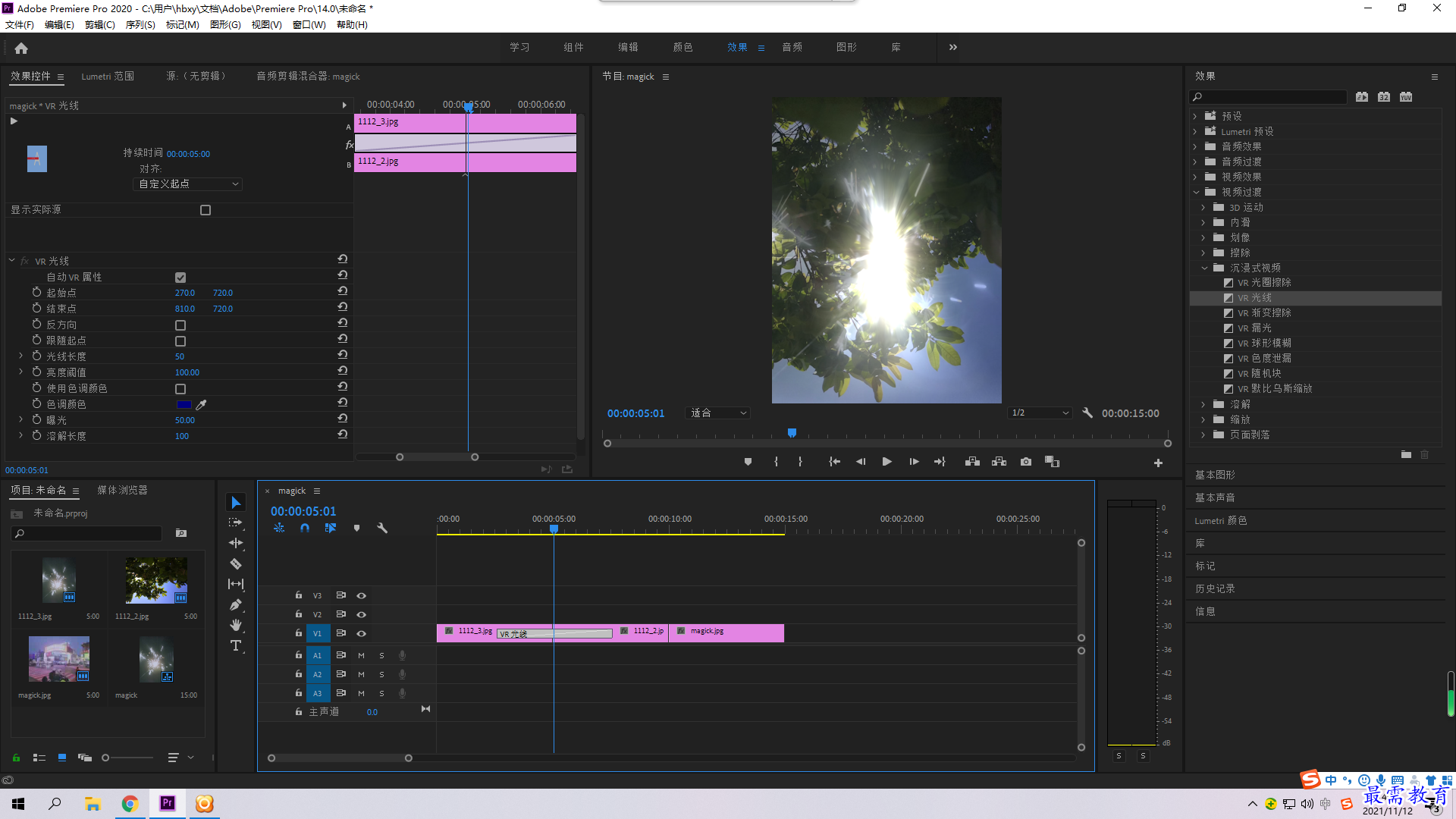The height and width of the screenshot is (819, 1456).
Task: Click the Mark Out bracket icon
Action: pos(800,462)
